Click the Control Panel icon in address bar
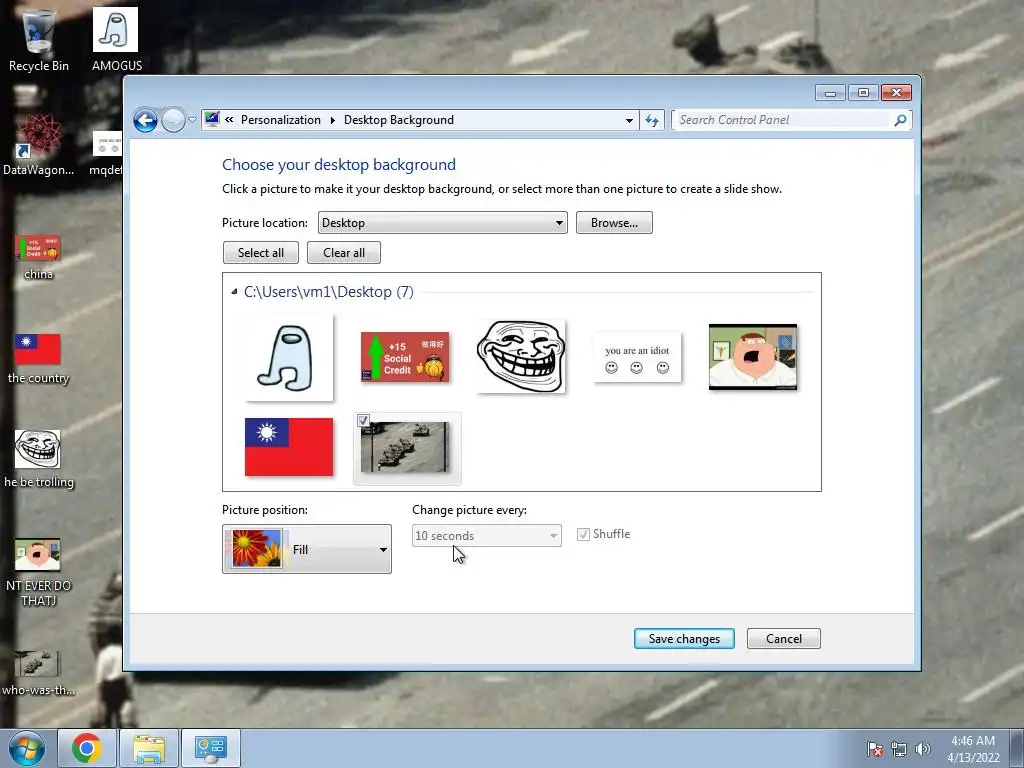The image size is (1024, 768). 212,120
